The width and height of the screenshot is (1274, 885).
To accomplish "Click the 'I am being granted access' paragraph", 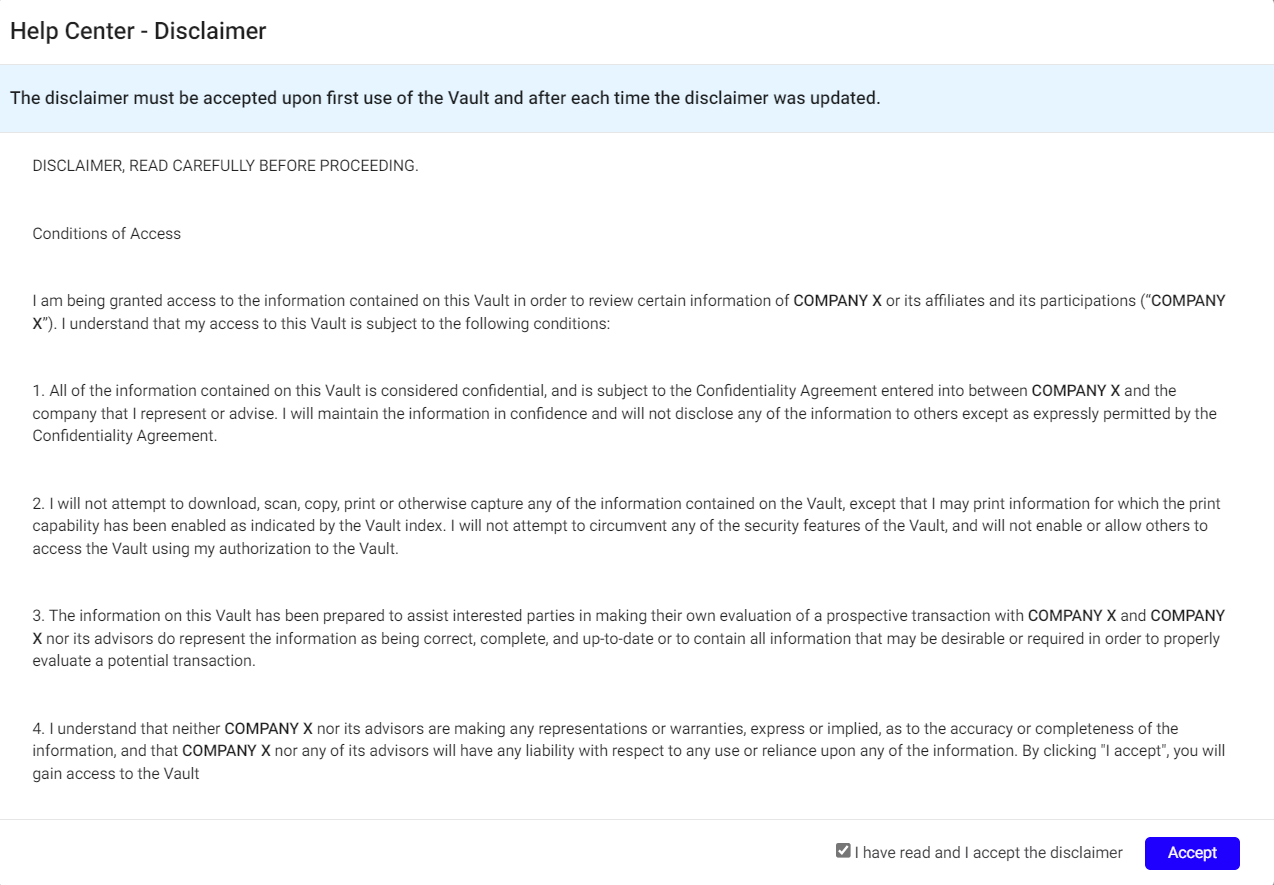I will pyautogui.click(x=400, y=301).
